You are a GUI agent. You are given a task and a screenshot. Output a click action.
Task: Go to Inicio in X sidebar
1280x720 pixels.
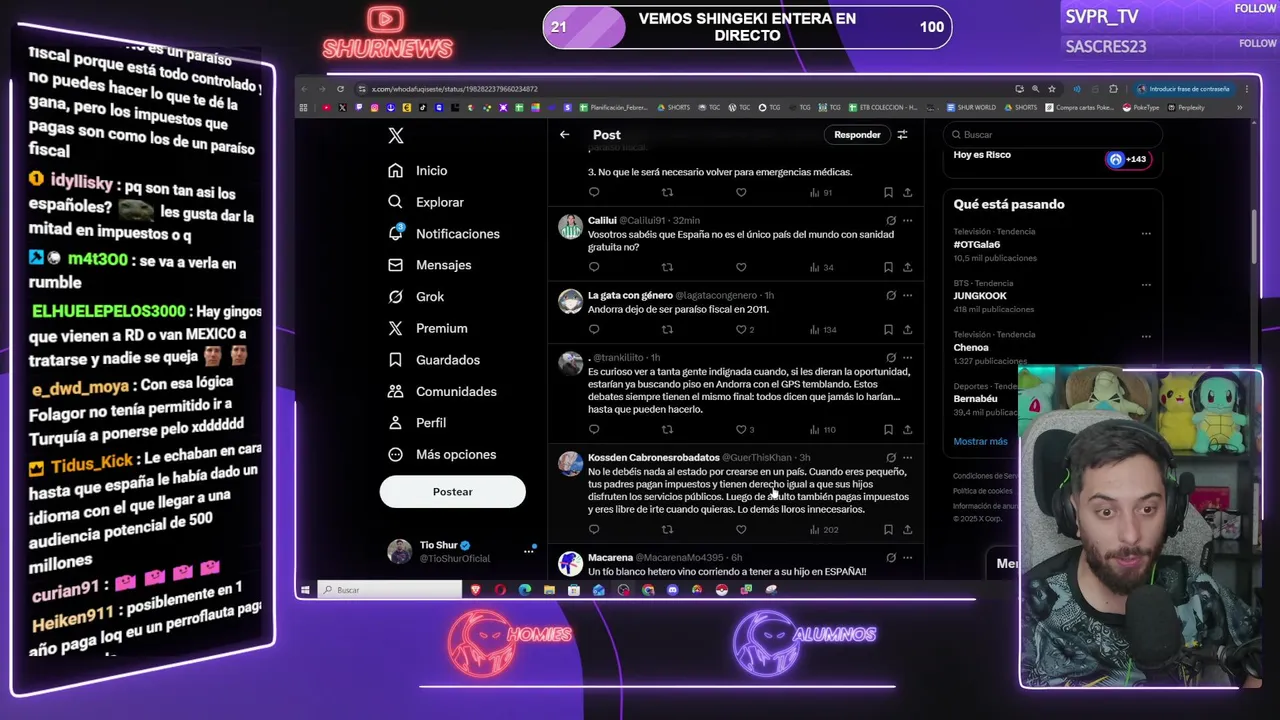[418, 171]
